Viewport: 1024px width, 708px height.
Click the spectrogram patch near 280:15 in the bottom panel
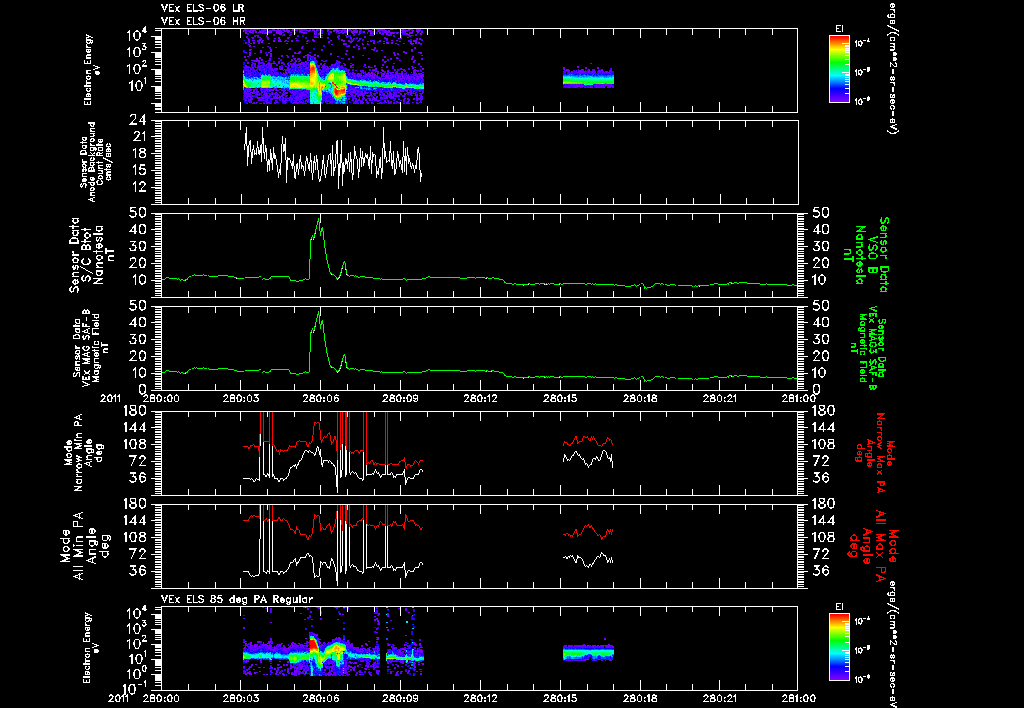pos(588,652)
